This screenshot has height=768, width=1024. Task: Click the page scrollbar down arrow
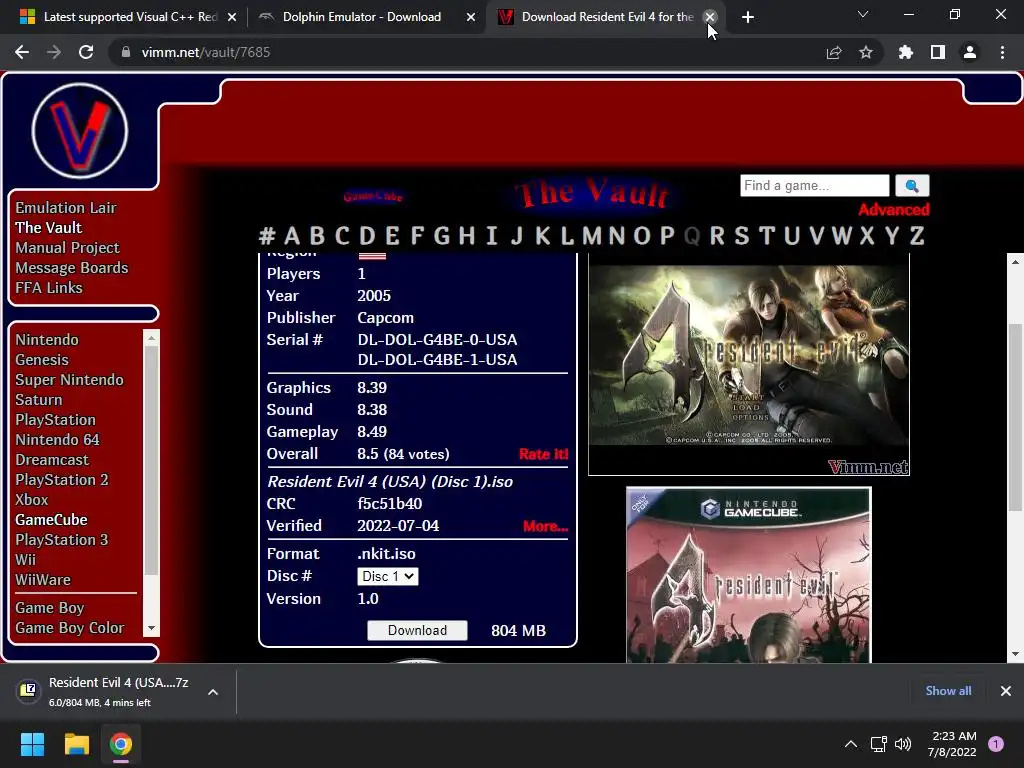1015,654
